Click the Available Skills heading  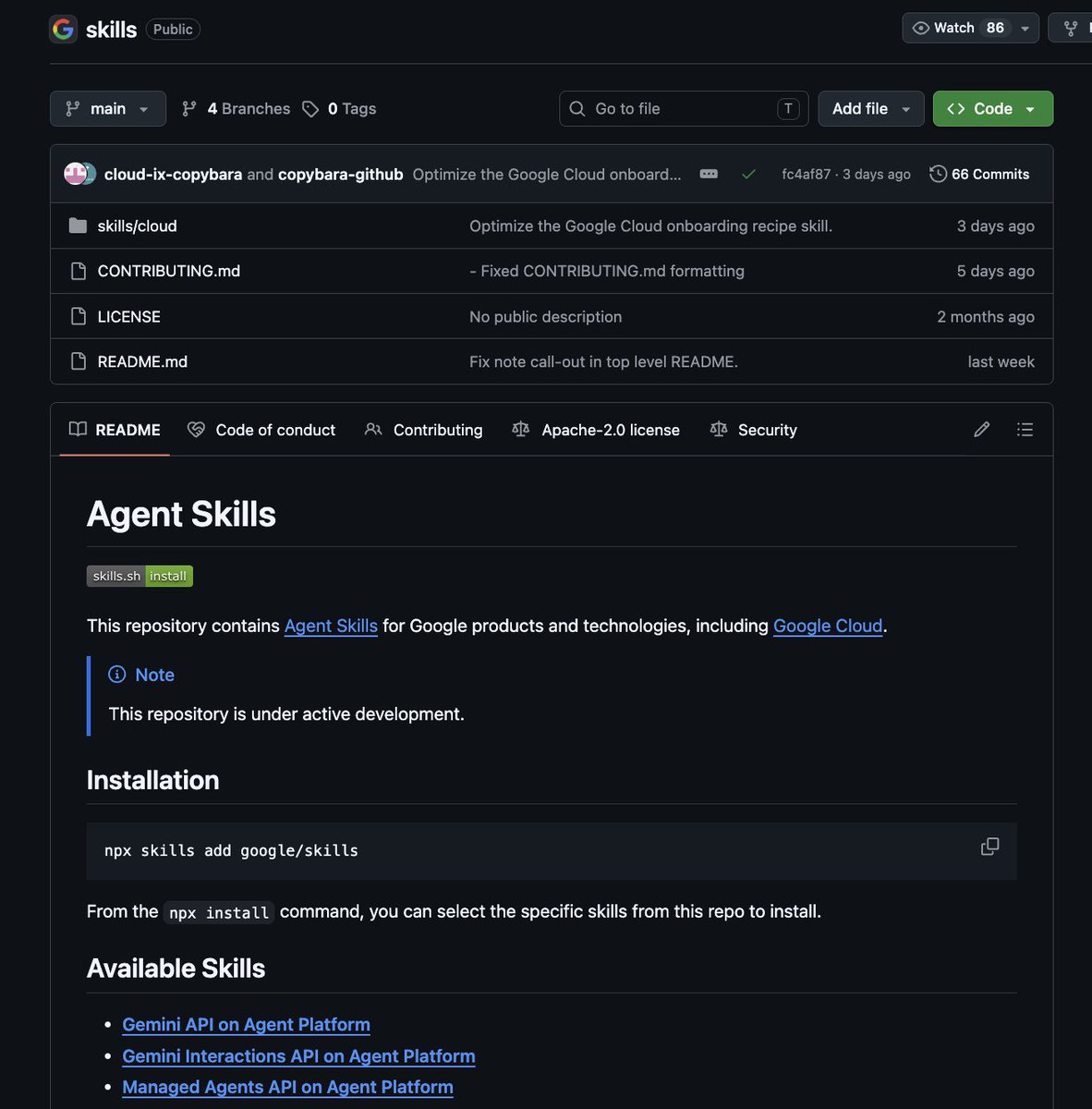[x=176, y=969]
